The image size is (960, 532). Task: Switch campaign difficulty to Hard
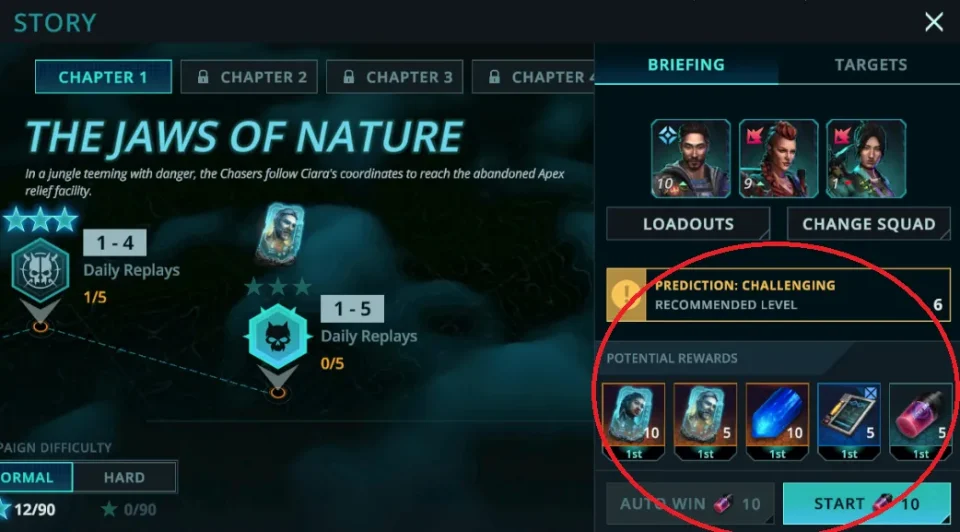(125, 478)
